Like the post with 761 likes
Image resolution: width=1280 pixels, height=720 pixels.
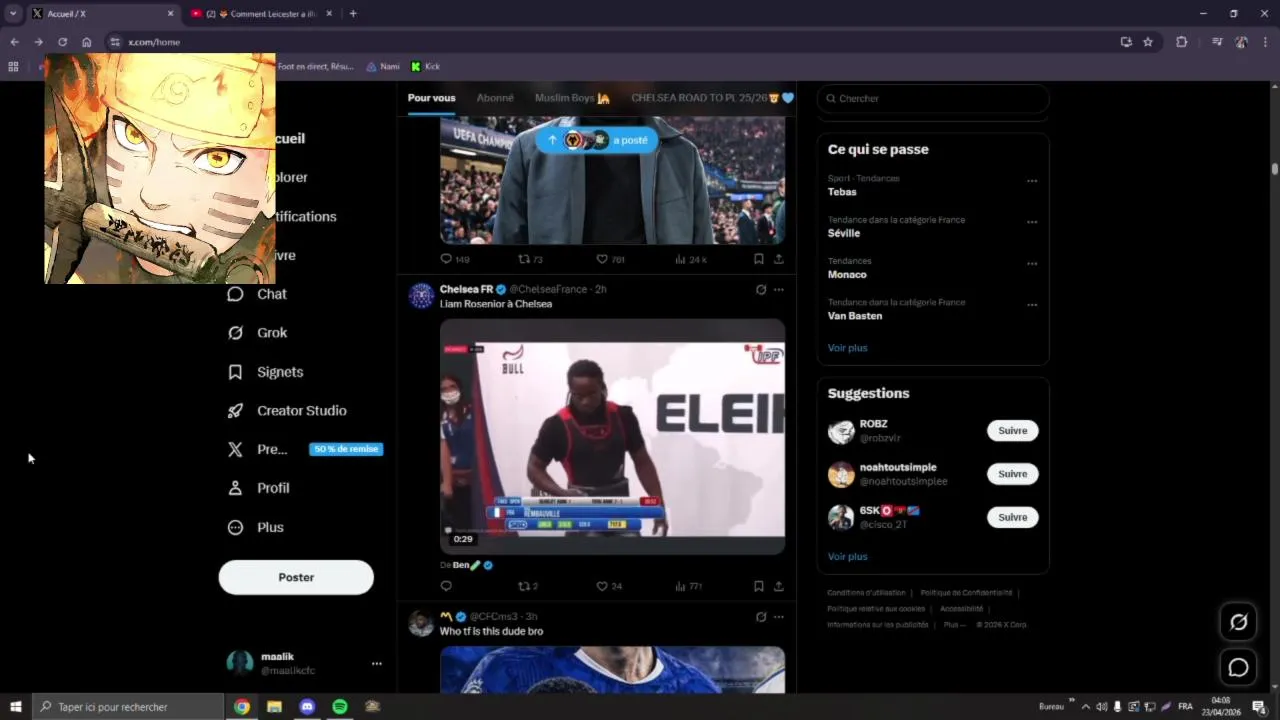tap(610, 259)
